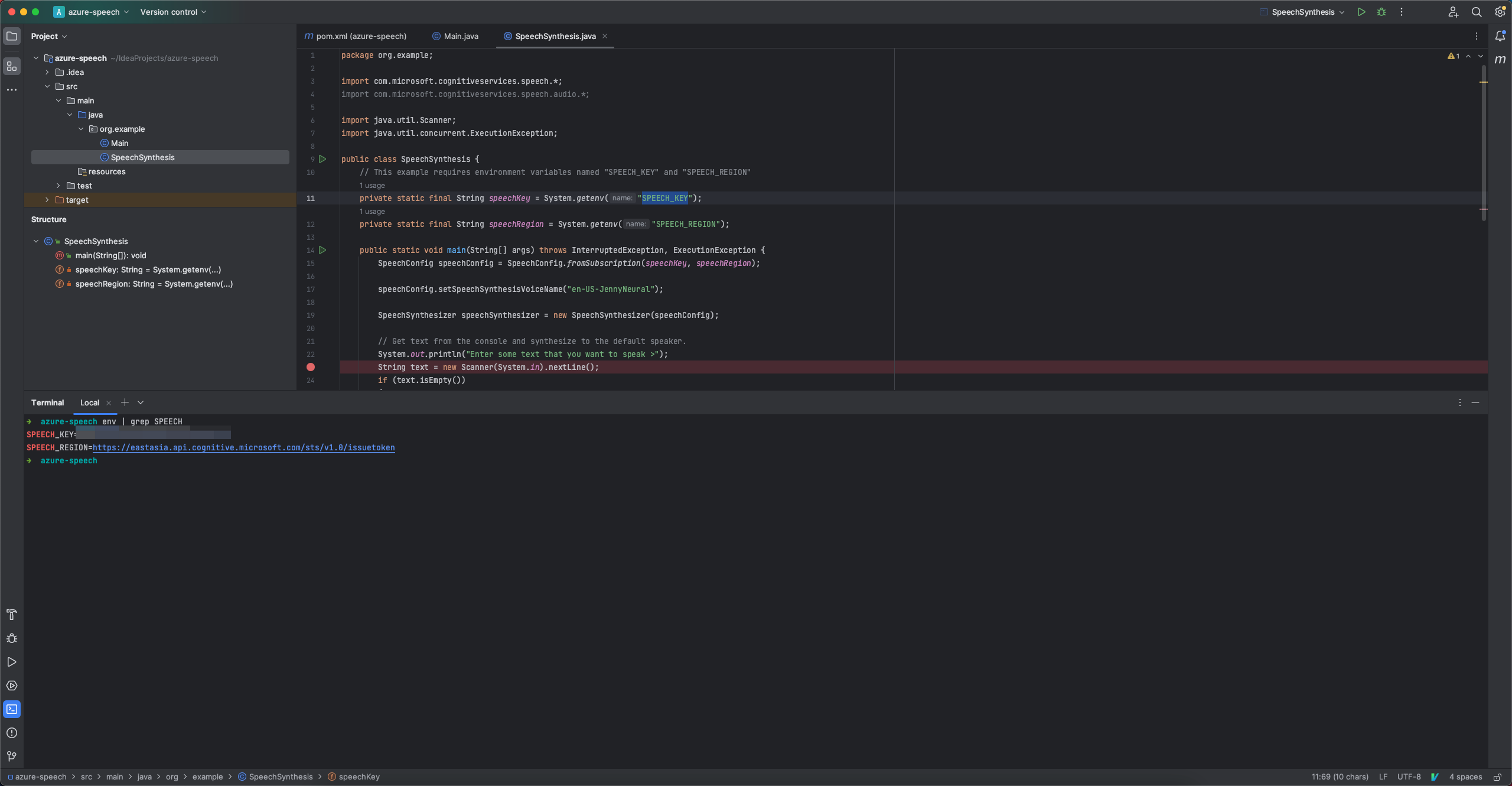
Task: Open the Git tool window icon
Action: (x=12, y=756)
